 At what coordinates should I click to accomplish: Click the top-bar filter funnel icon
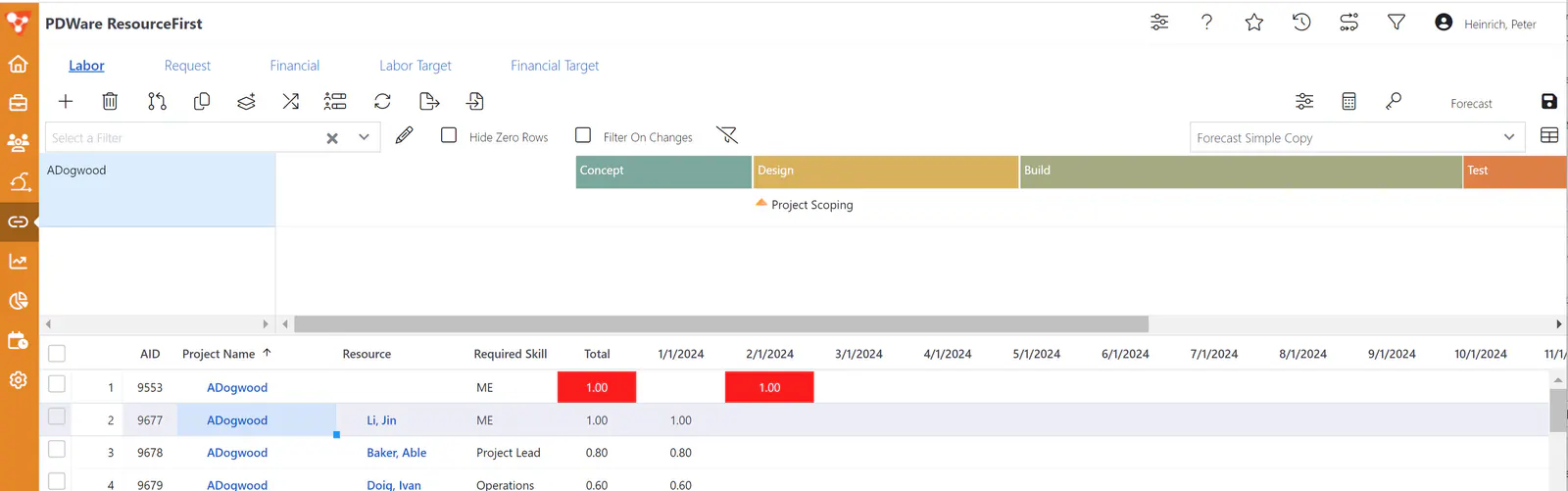(1396, 22)
